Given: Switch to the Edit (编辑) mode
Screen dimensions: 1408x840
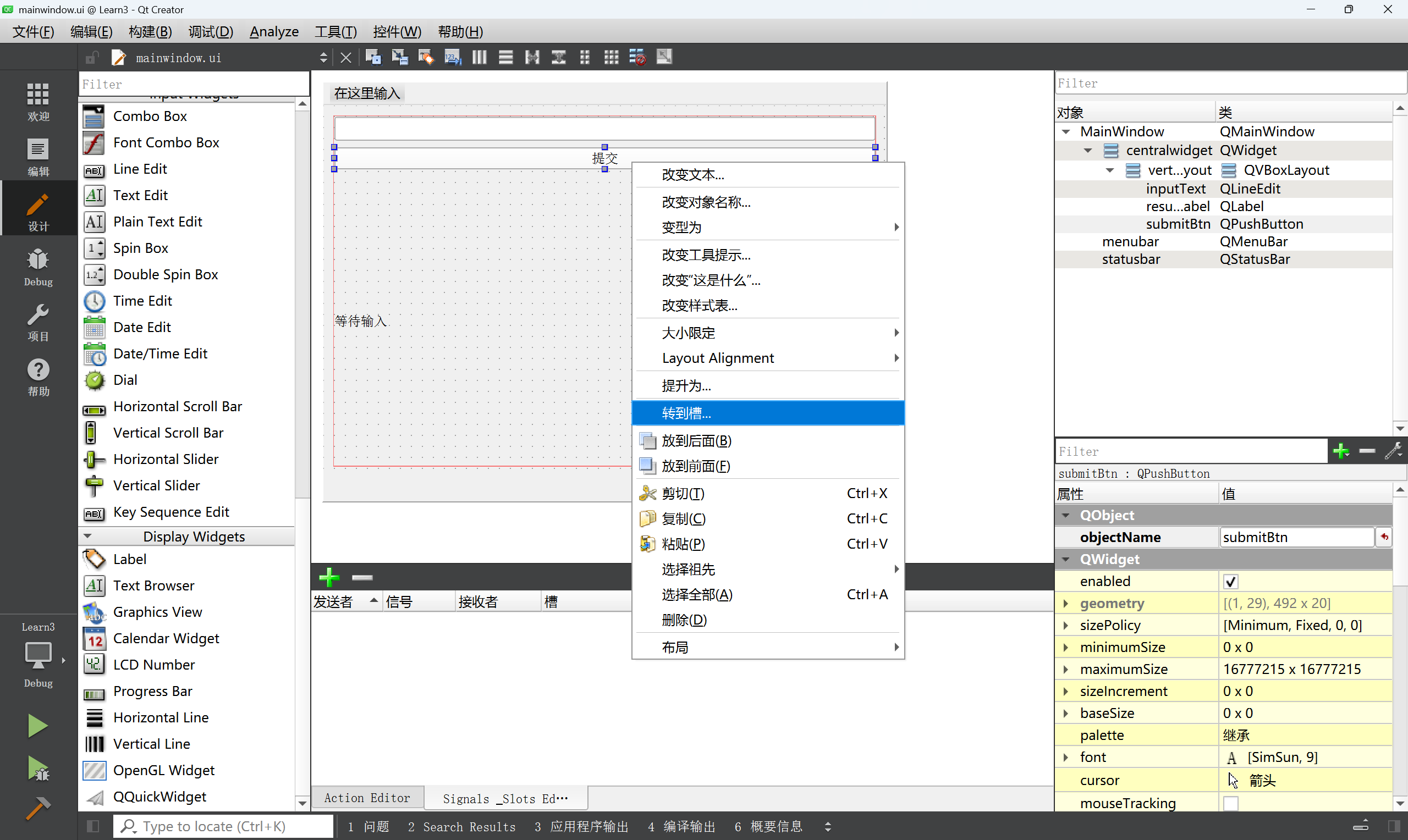Looking at the screenshot, I should click(38, 157).
